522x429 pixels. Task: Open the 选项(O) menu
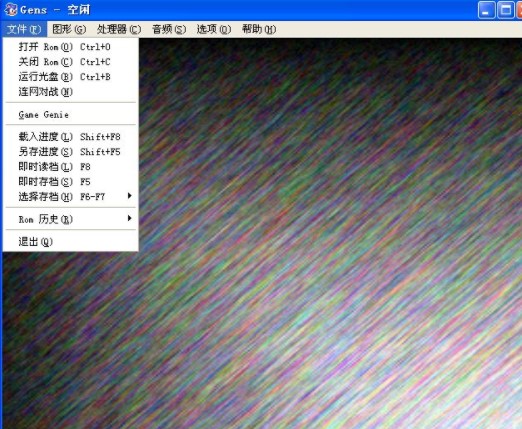pos(214,29)
